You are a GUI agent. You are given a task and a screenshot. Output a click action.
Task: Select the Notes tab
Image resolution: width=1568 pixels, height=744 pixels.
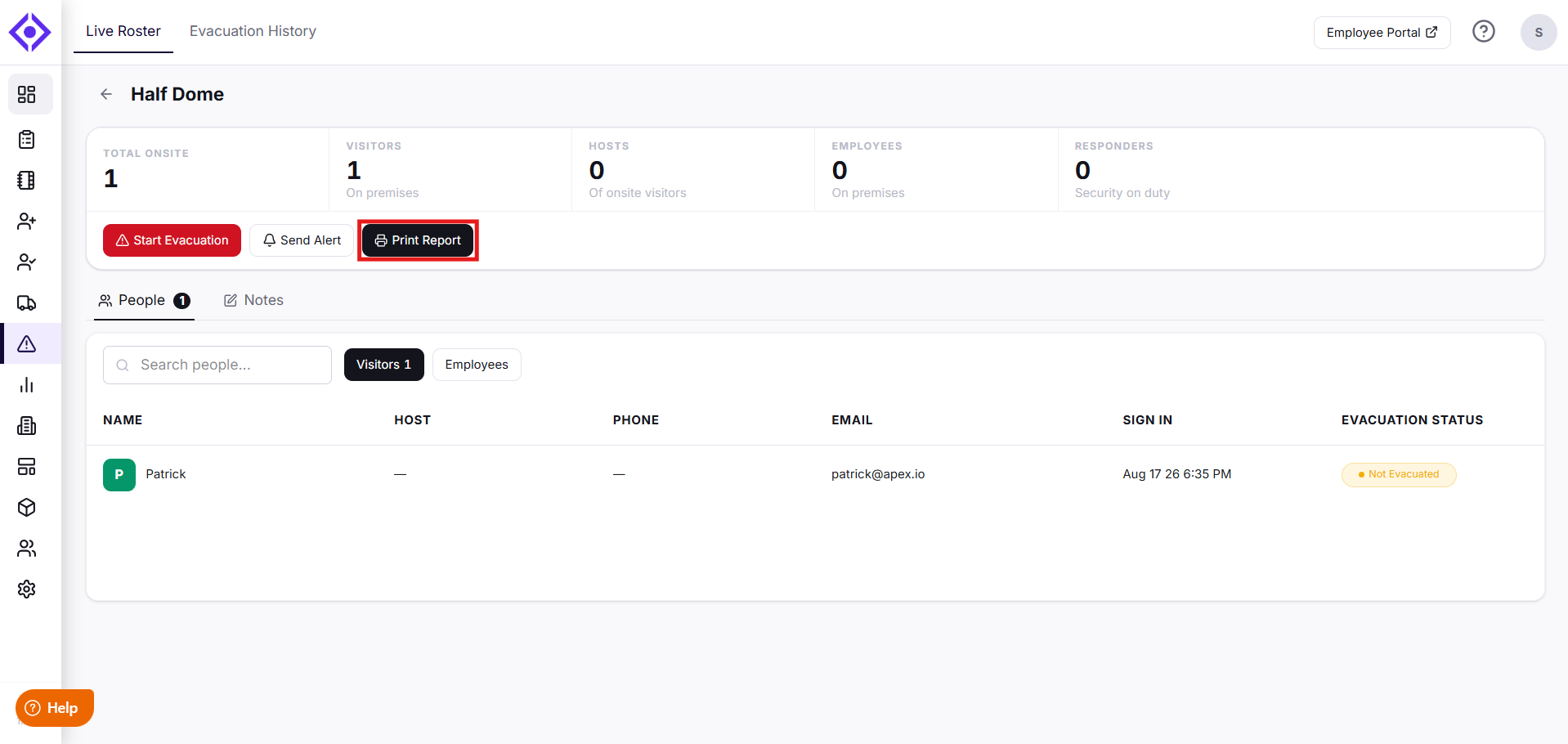(x=253, y=301)
